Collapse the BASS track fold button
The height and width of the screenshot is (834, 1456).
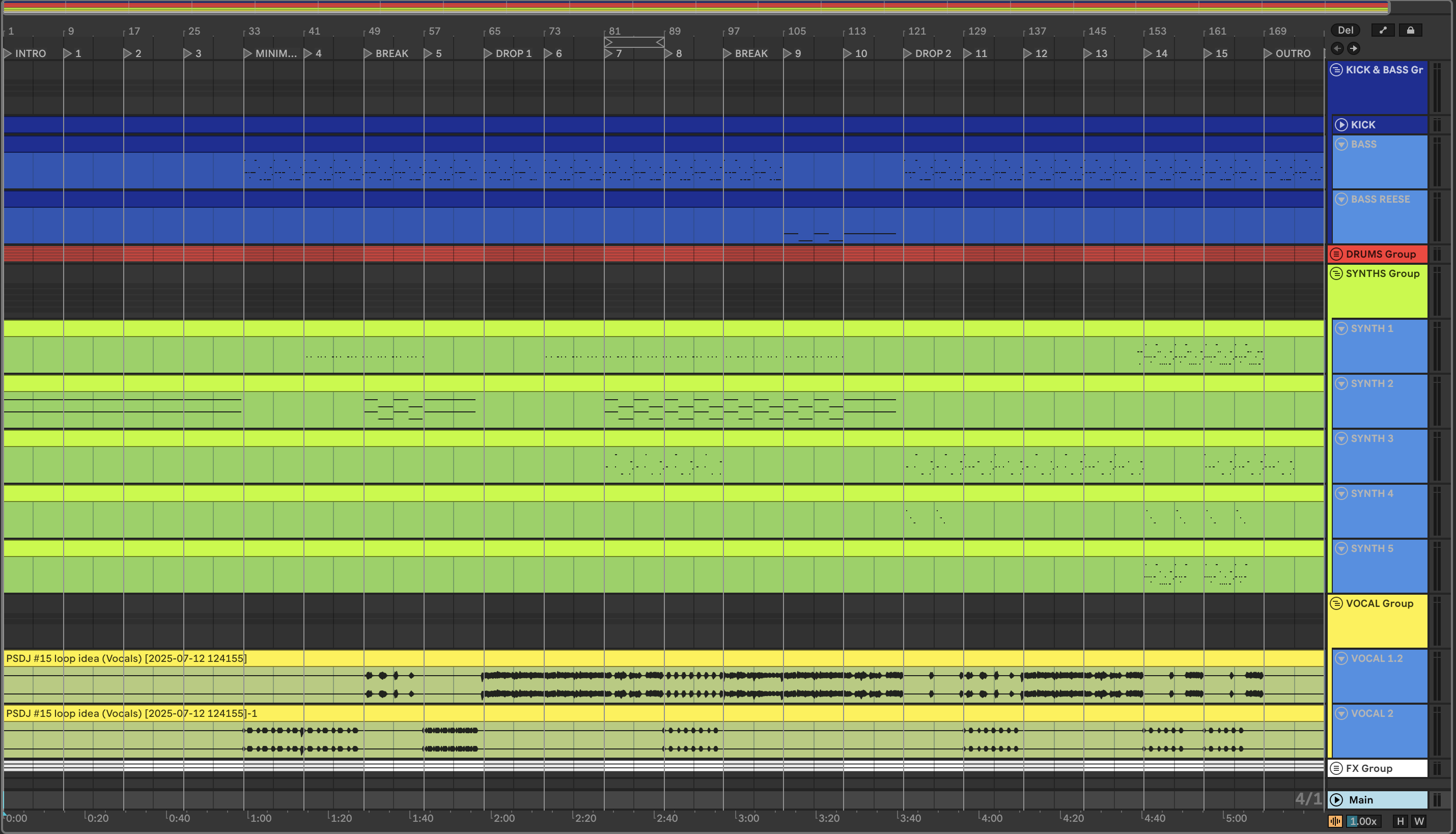pyautogui.click(x=1341, y=145)
